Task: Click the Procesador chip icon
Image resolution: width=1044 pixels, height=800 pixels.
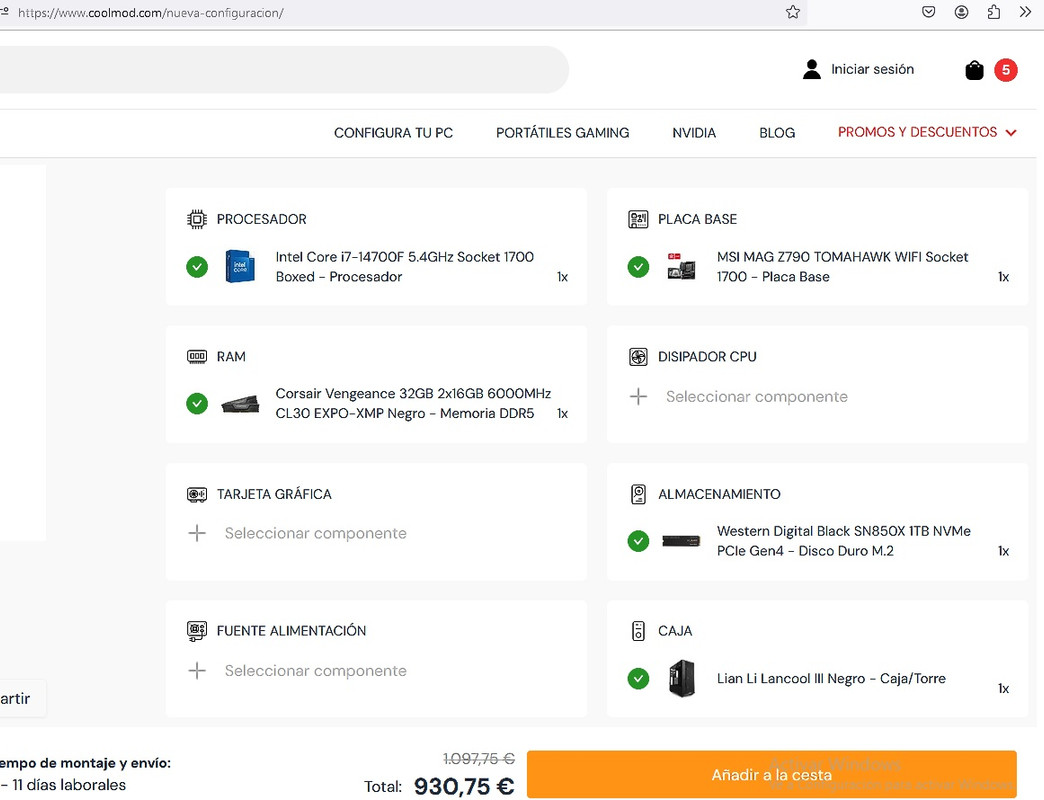Action: [x=197, y=219]
